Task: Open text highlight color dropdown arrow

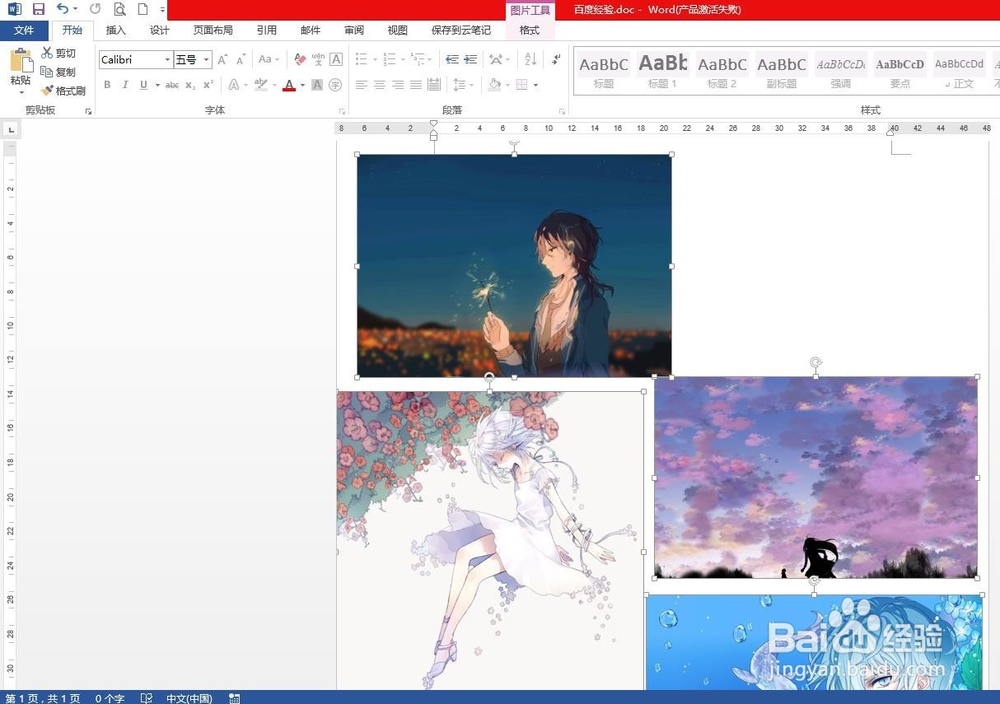Action: point(274,85)
